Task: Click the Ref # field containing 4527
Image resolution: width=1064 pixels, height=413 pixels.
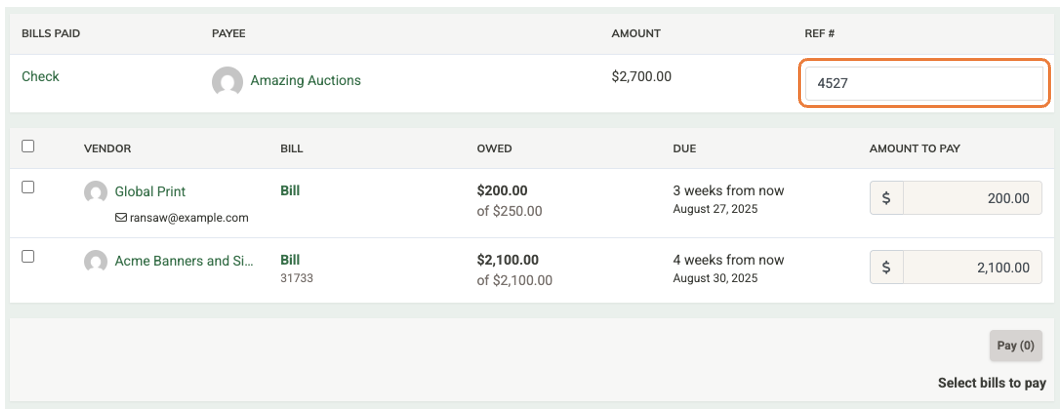Action: pyautogui.click(x=924, y=84)
